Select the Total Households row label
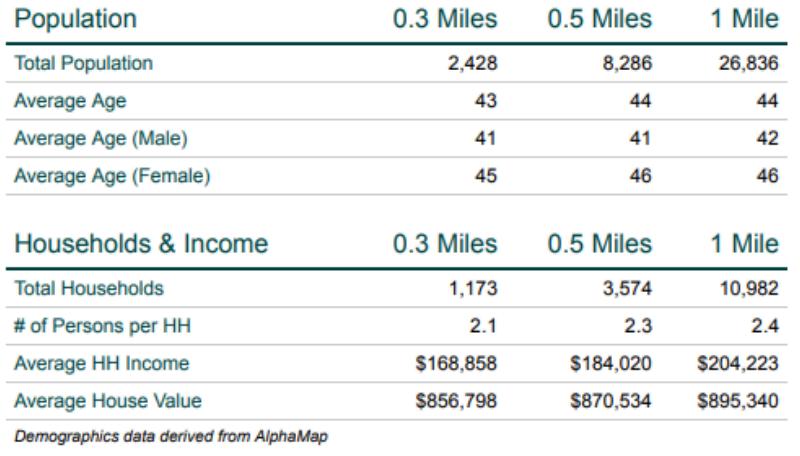The image size is (800, 456). [x=88, y=288]
